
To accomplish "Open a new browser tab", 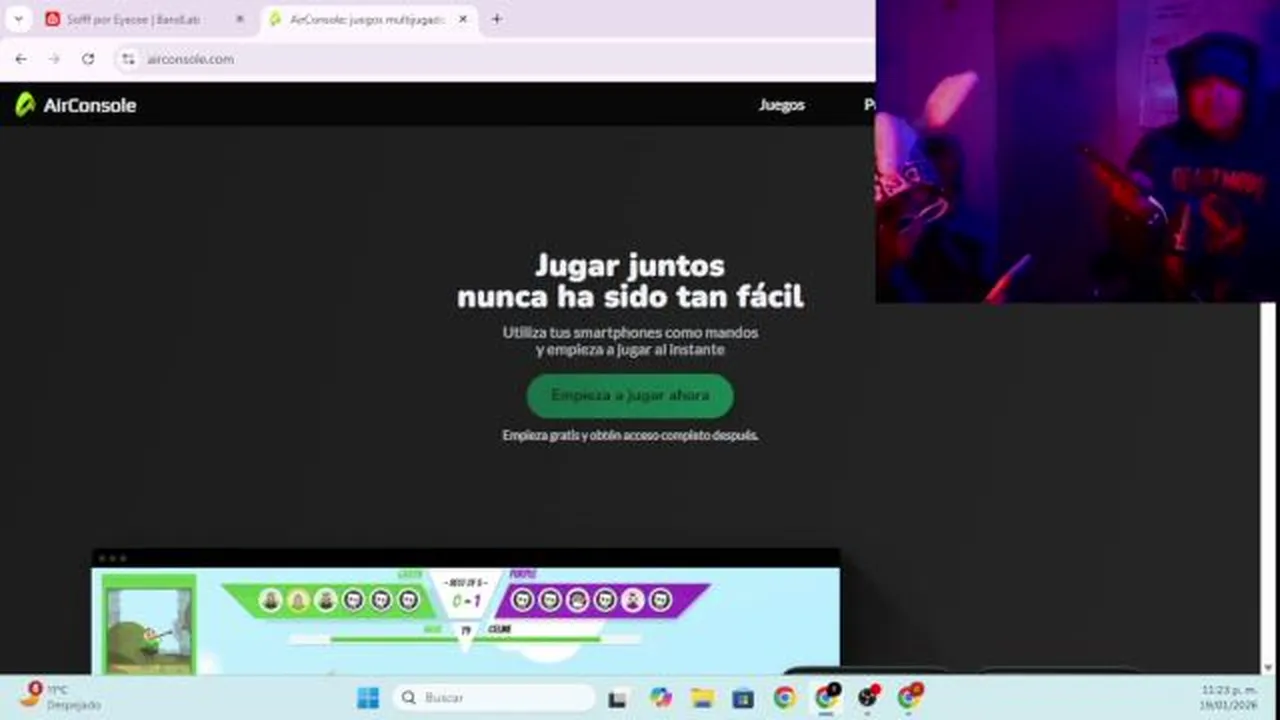I will (x=497, y=19).
